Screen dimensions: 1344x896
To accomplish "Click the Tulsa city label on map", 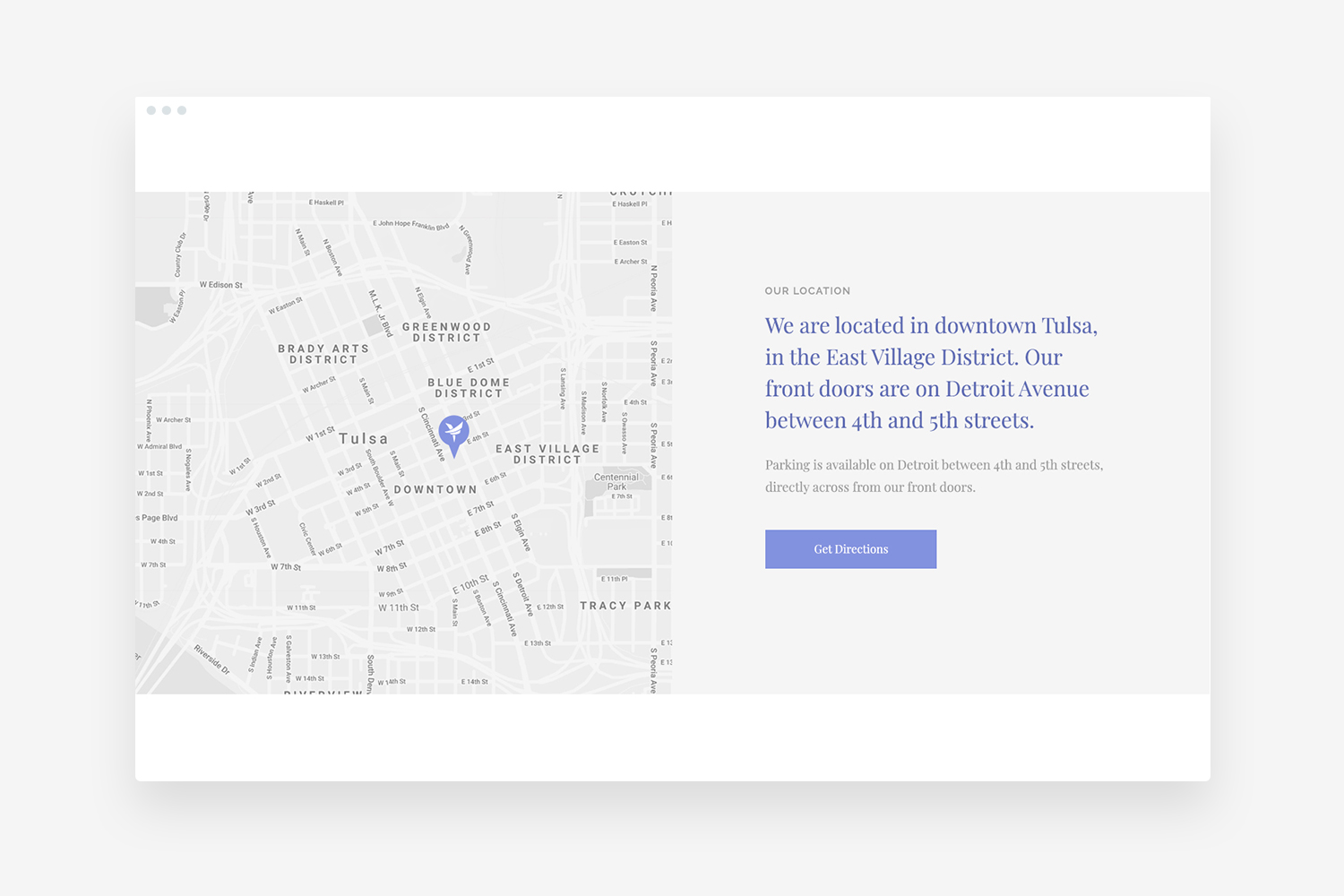I will click(x=364, y=439).
